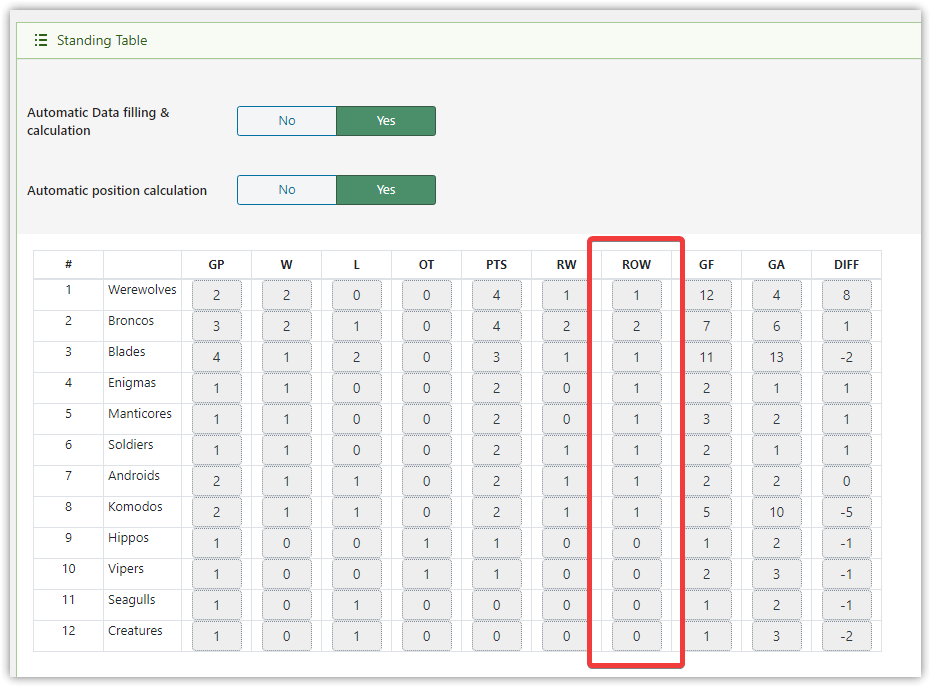Set Automatic position calculation to No
The image size is (931, 687).
pos(287,190)
